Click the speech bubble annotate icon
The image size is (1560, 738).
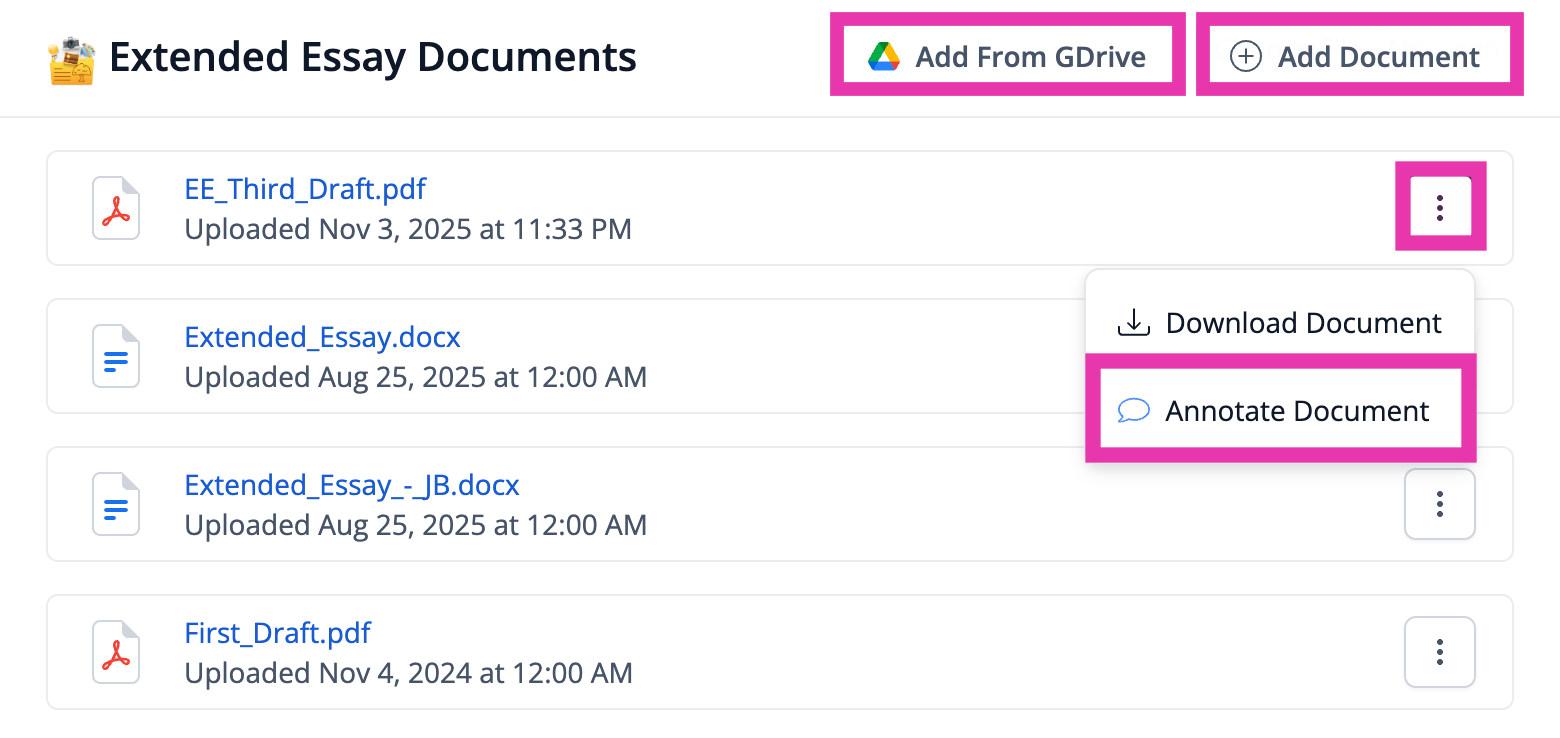[x=1133, y=411]
